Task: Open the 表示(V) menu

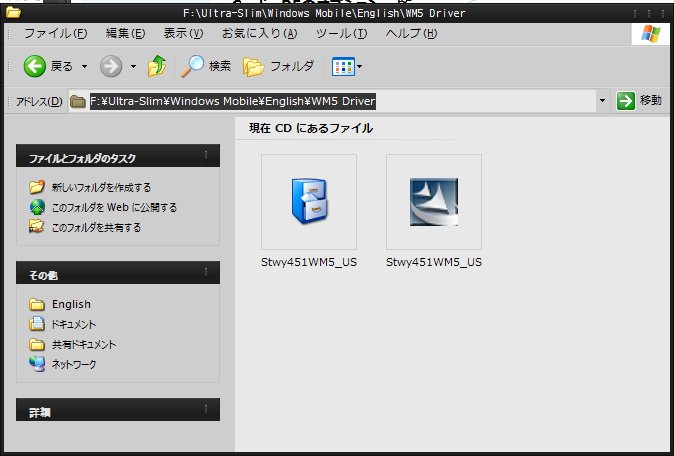Action: click(183, 34)
